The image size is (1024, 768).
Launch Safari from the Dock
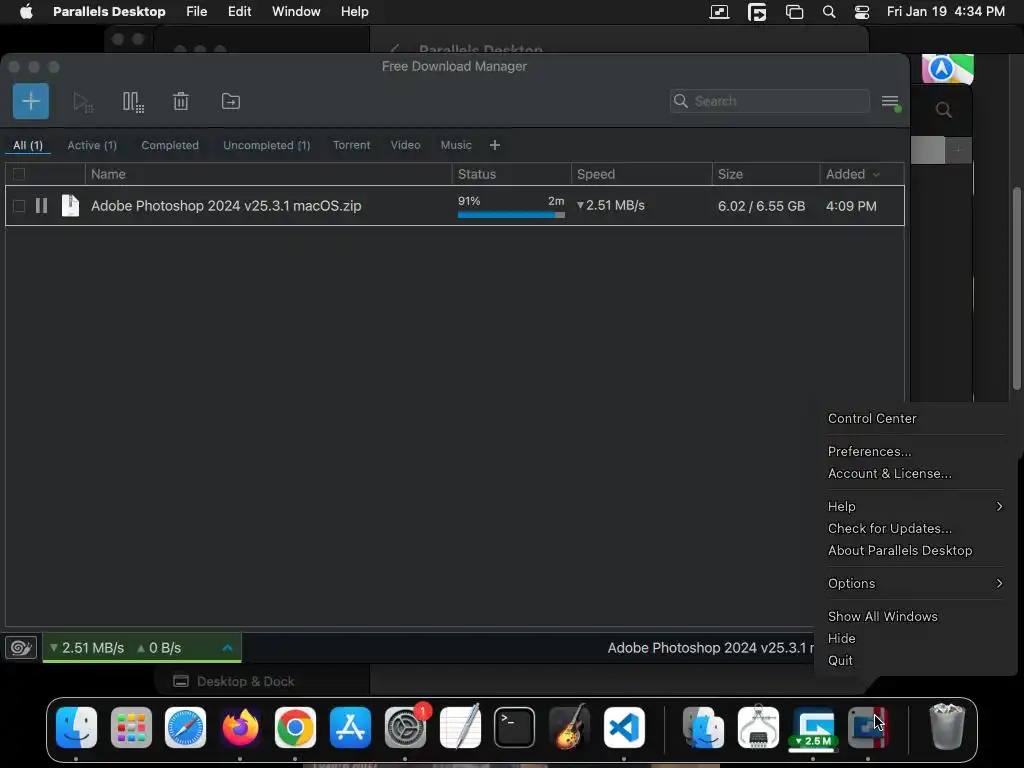(185, 727)
